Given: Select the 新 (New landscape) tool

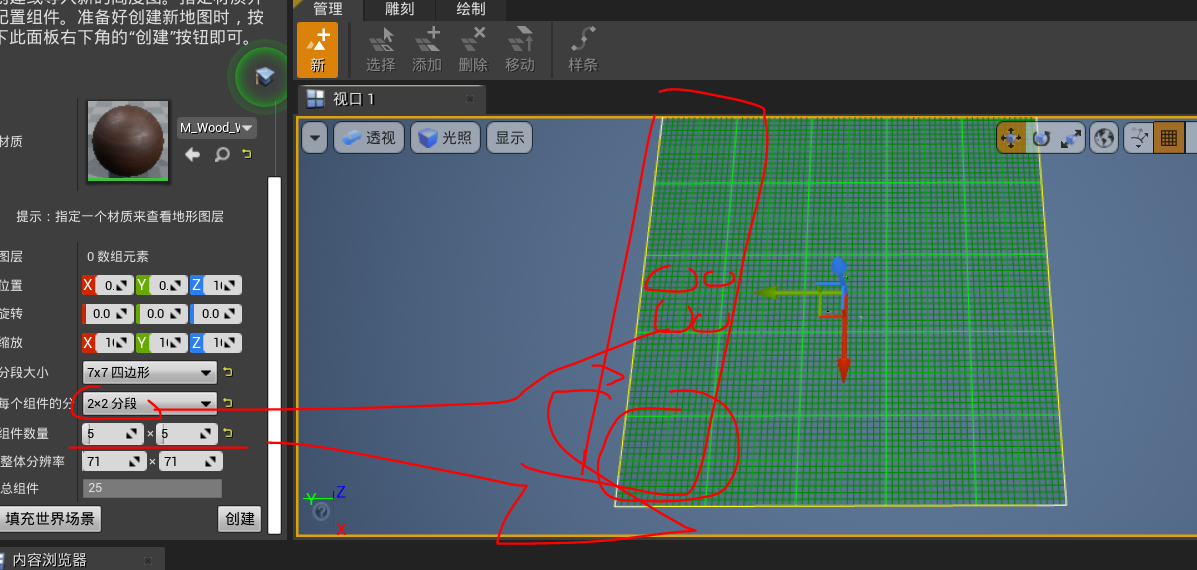Looking at the screenshot, I should click(x=318, y=50).
